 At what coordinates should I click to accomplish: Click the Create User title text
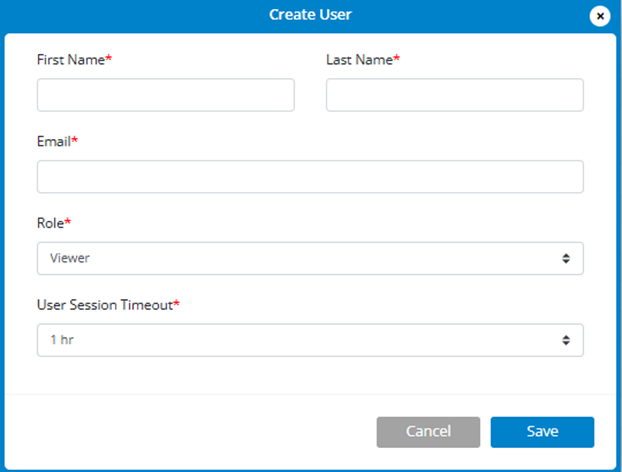310,15
